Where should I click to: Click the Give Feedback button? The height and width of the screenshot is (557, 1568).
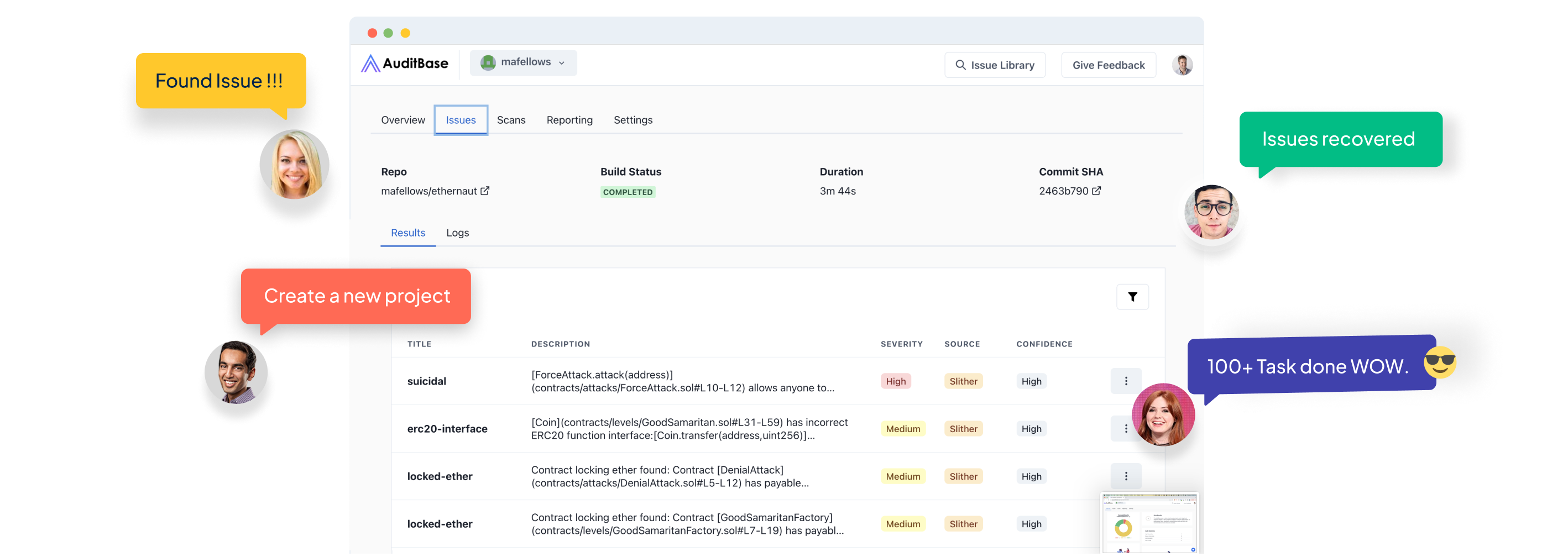pyautogui.click(x=1109, y=65)
